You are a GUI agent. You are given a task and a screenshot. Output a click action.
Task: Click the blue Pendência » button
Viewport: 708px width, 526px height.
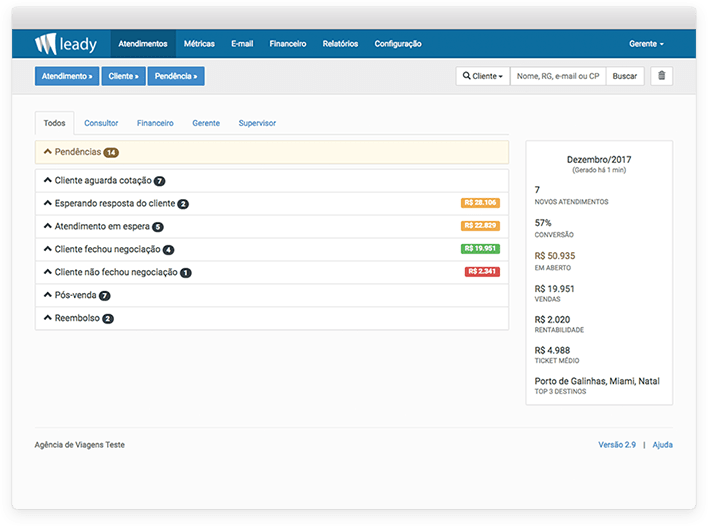(176, 76)
